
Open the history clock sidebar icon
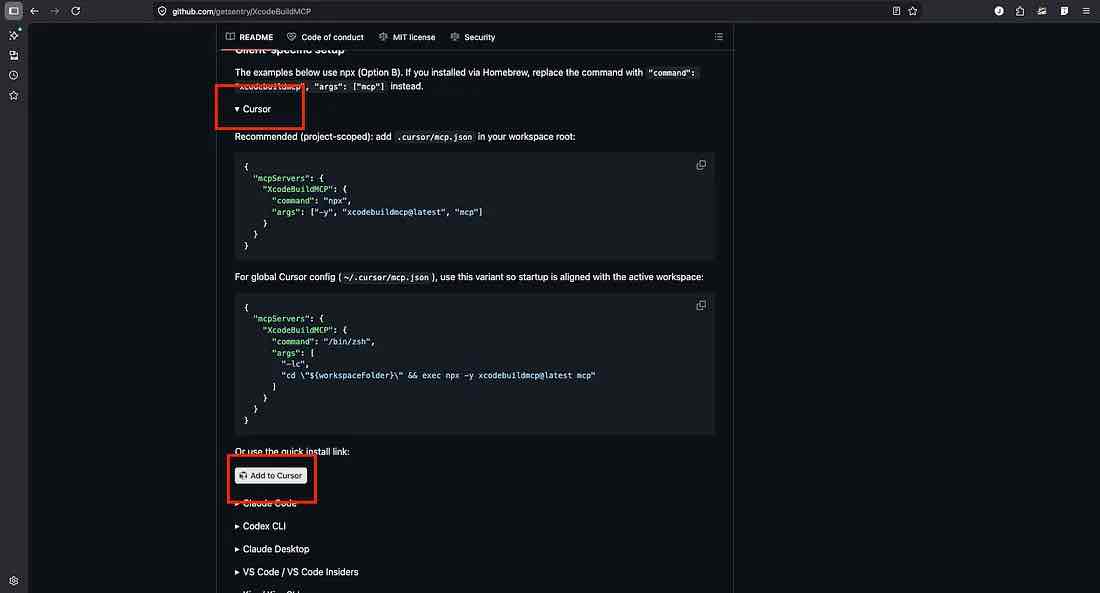(13, 75)
